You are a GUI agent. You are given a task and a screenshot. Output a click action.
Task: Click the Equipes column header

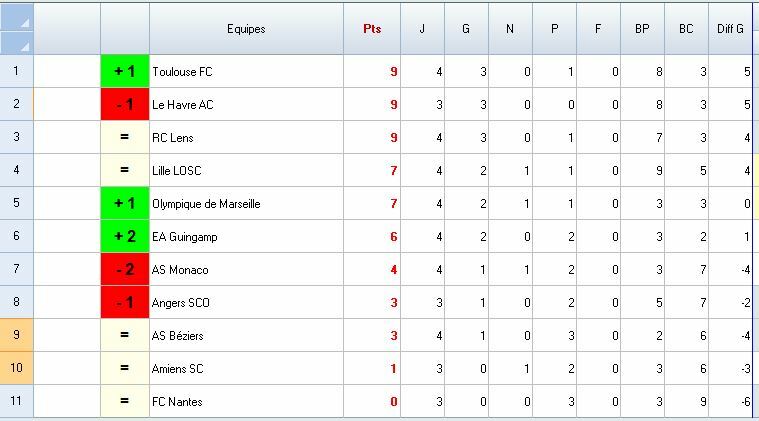[x=246, y=29]
